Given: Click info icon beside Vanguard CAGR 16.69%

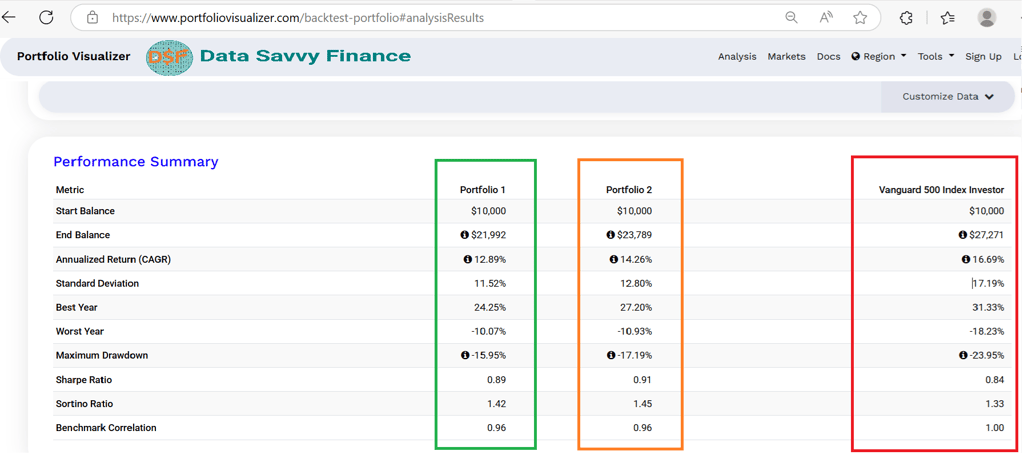Looking at the screenshot, I should 965,259.
